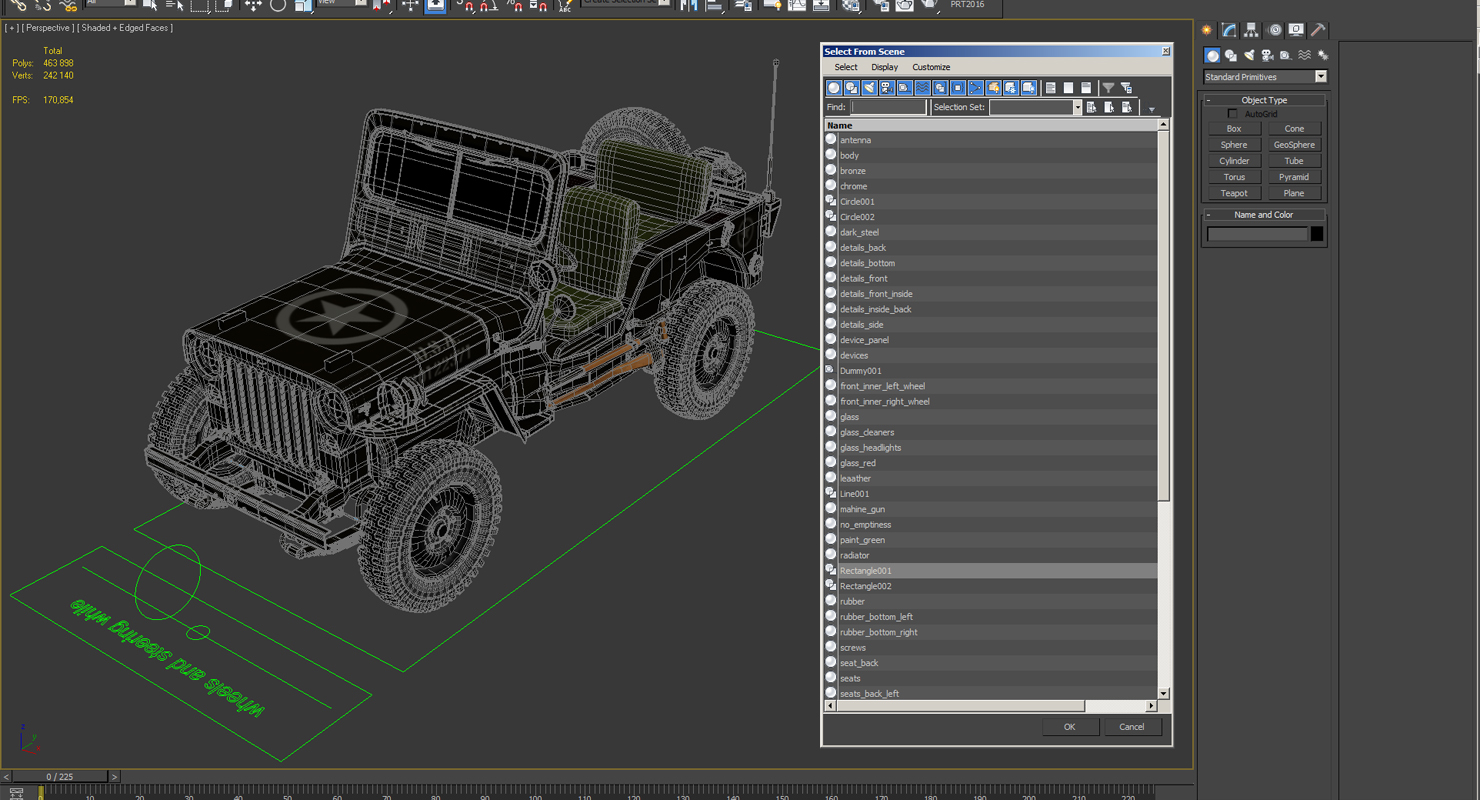This screenshot has width=1480, height=800.
Task: Click the Box primitive button
Action: [1234, 129]
